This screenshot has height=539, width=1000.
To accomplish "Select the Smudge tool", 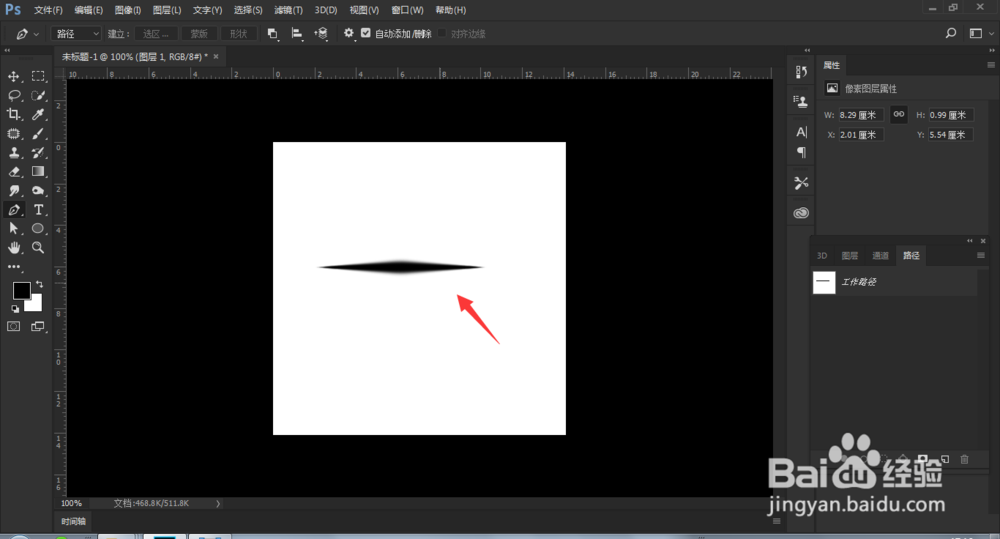I will pos(13,191).
